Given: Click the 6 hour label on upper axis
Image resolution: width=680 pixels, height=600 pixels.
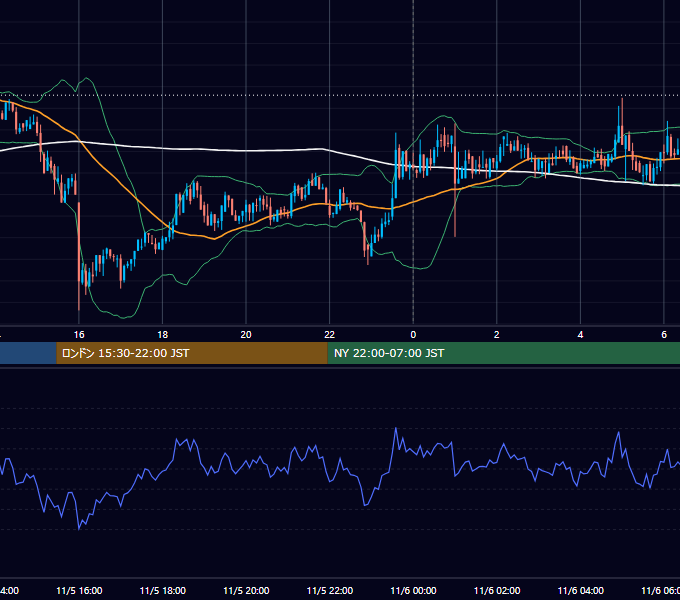Looking at the screenshot, I should click(664, 335).
